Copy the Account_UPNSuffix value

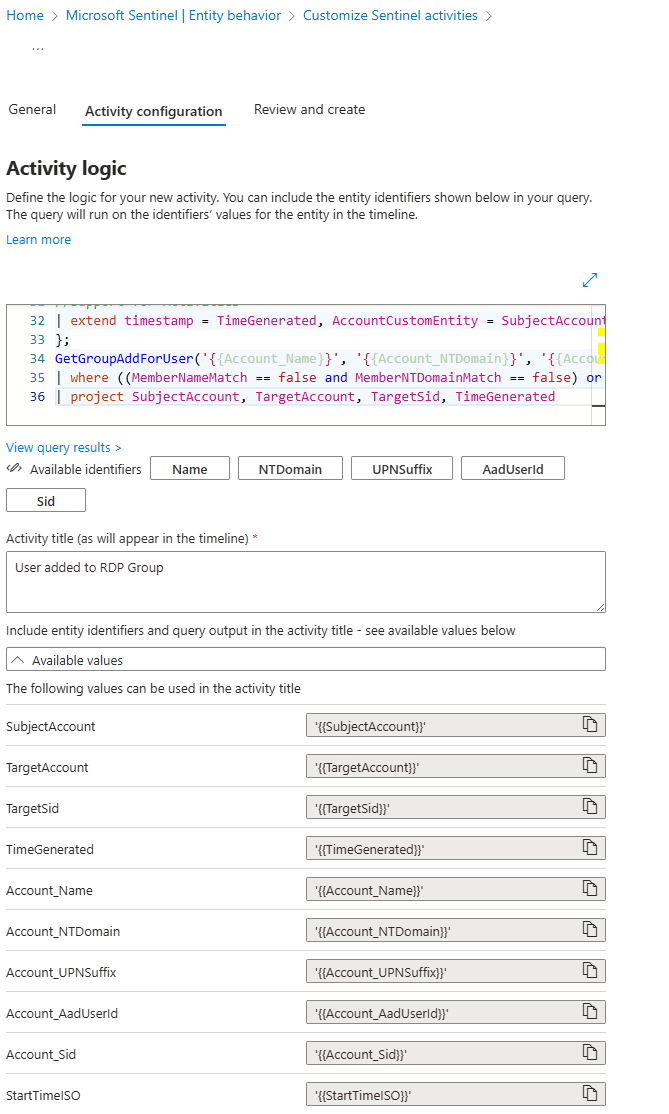coord(590,971)
